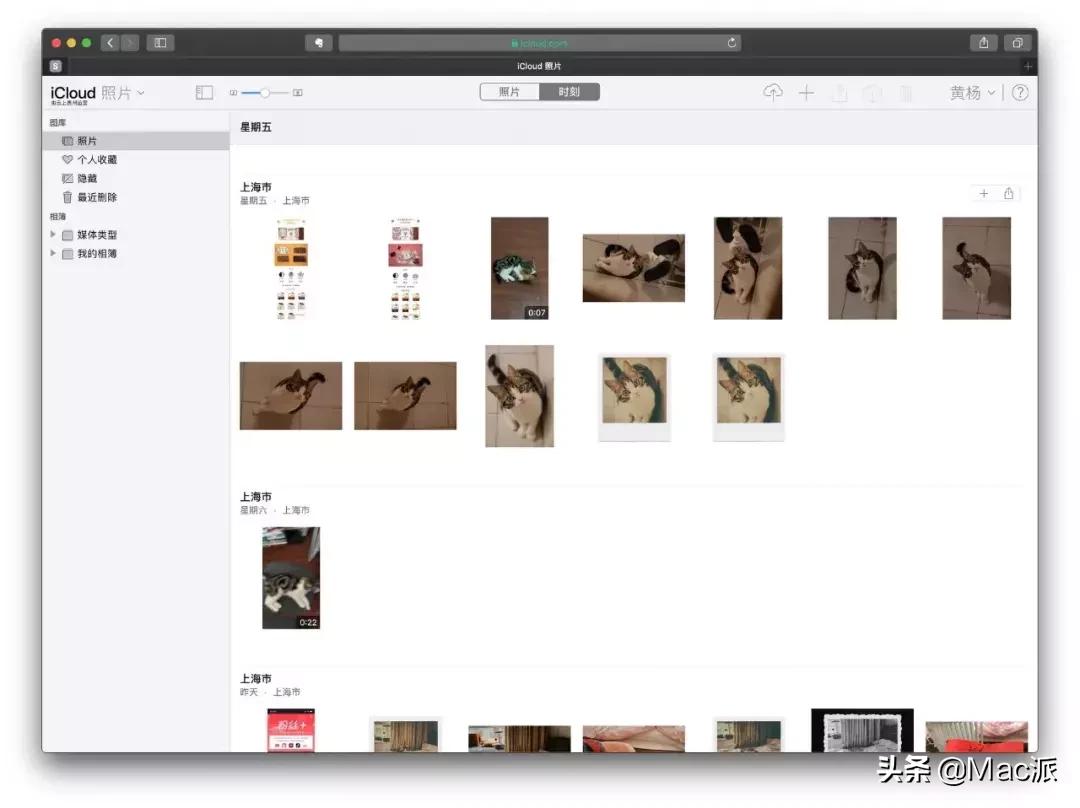Select the 我的相簿 sidebar row
1080x808 pixels.
[x=136, y=253]
